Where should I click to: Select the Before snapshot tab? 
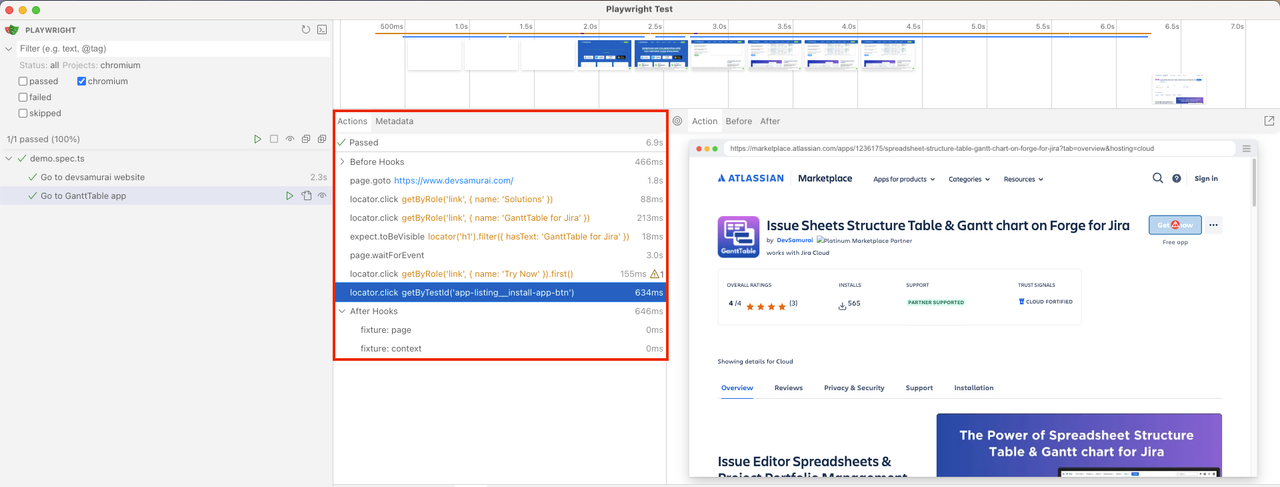click(739, 121)
